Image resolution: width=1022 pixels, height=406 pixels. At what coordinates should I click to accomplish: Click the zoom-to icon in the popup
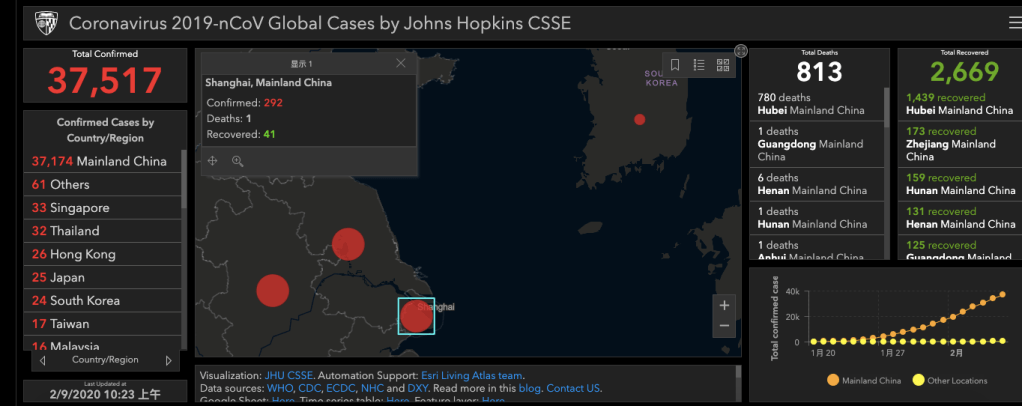point(238,160)
